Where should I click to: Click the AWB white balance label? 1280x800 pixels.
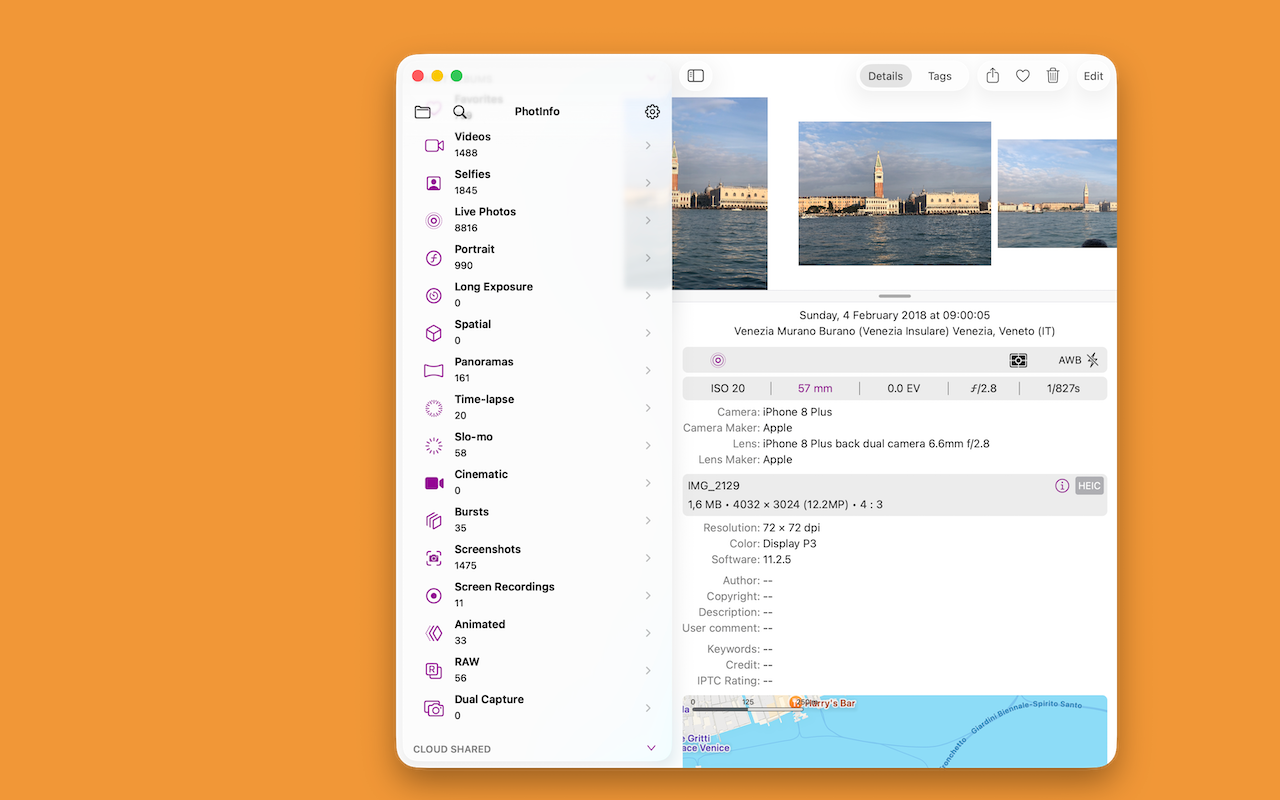1070,360
